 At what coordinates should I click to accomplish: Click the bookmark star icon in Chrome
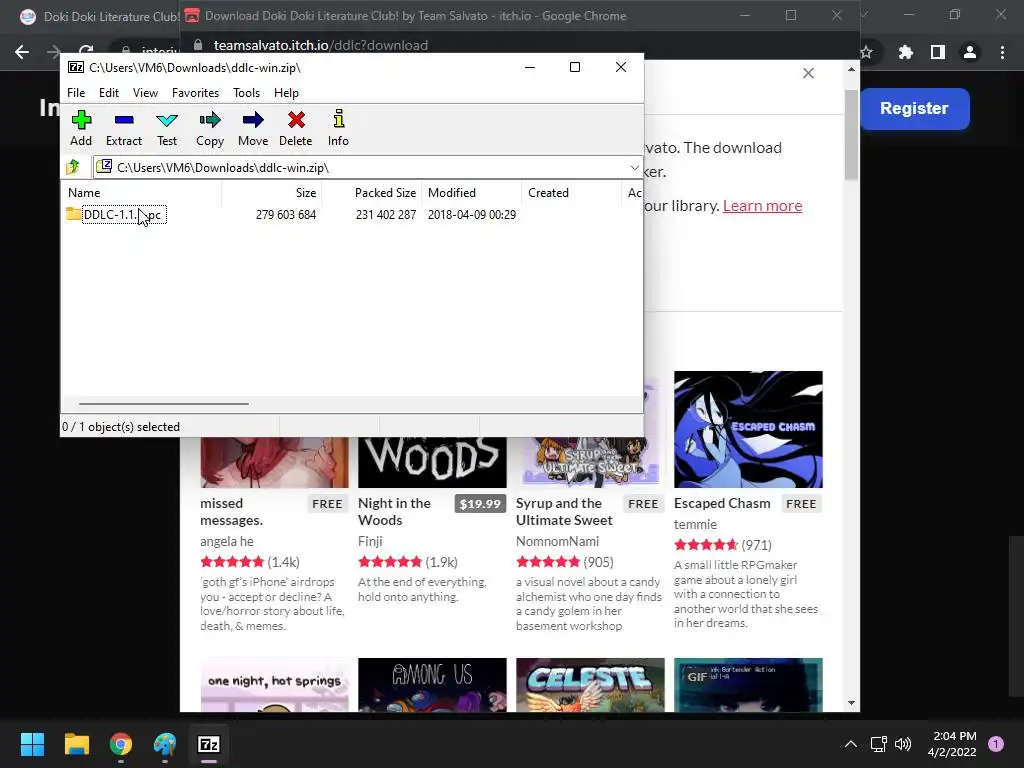click(x=867, y=52)
